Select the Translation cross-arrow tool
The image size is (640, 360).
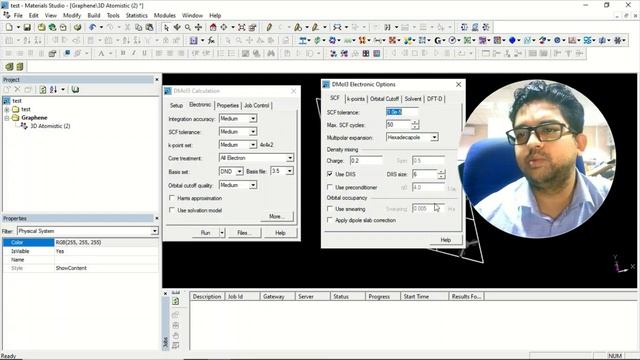[x=198, y=27]
